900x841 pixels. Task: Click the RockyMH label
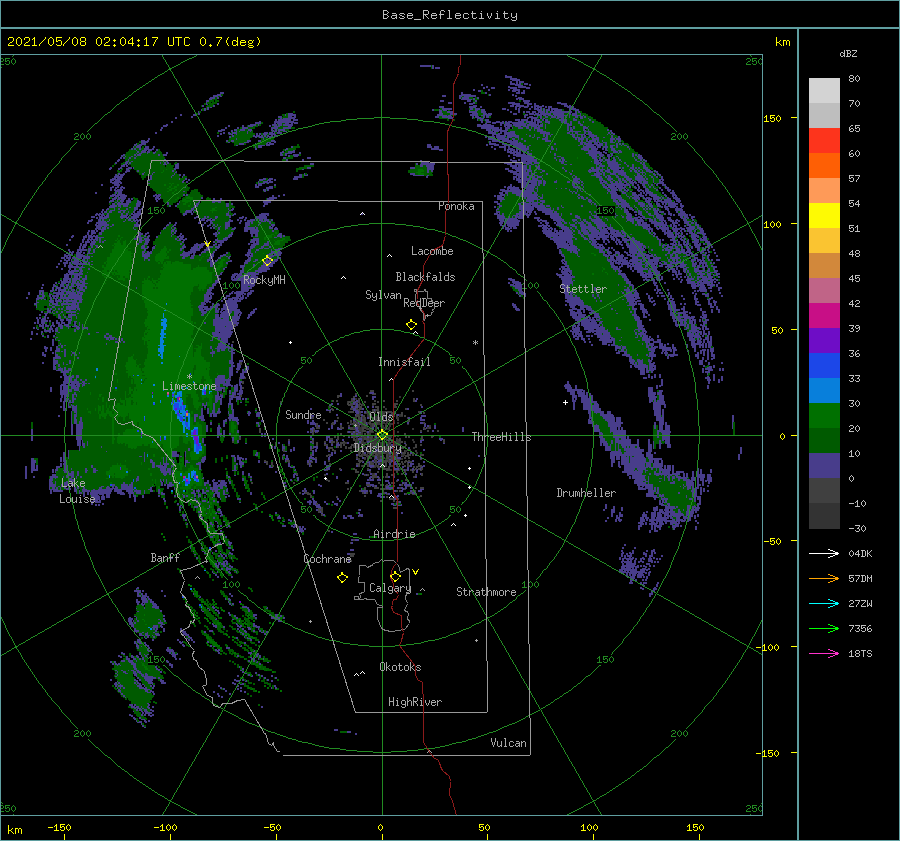point(264,280)
